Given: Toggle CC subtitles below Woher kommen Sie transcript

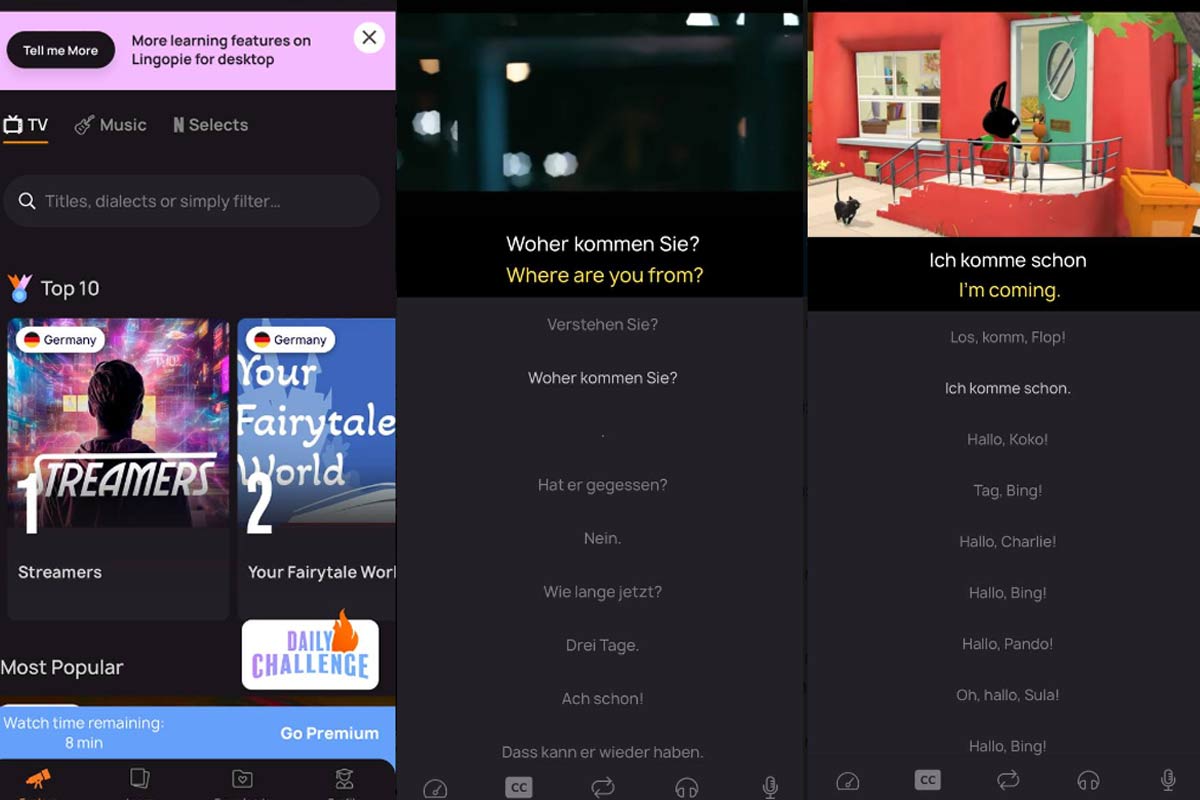Looking at the screenshot, I should 518,788.
